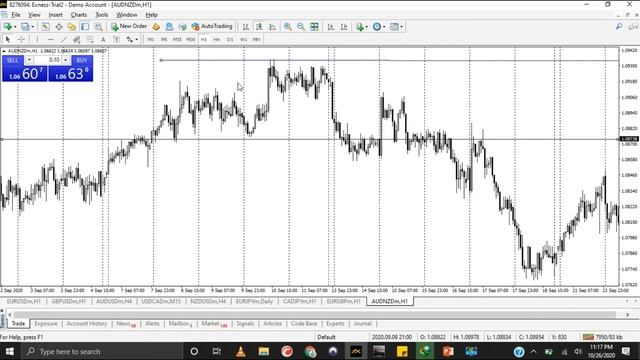Screen dimensions: 640x360
Task: Switch timeframe to M1
Action: click(151, 40)
